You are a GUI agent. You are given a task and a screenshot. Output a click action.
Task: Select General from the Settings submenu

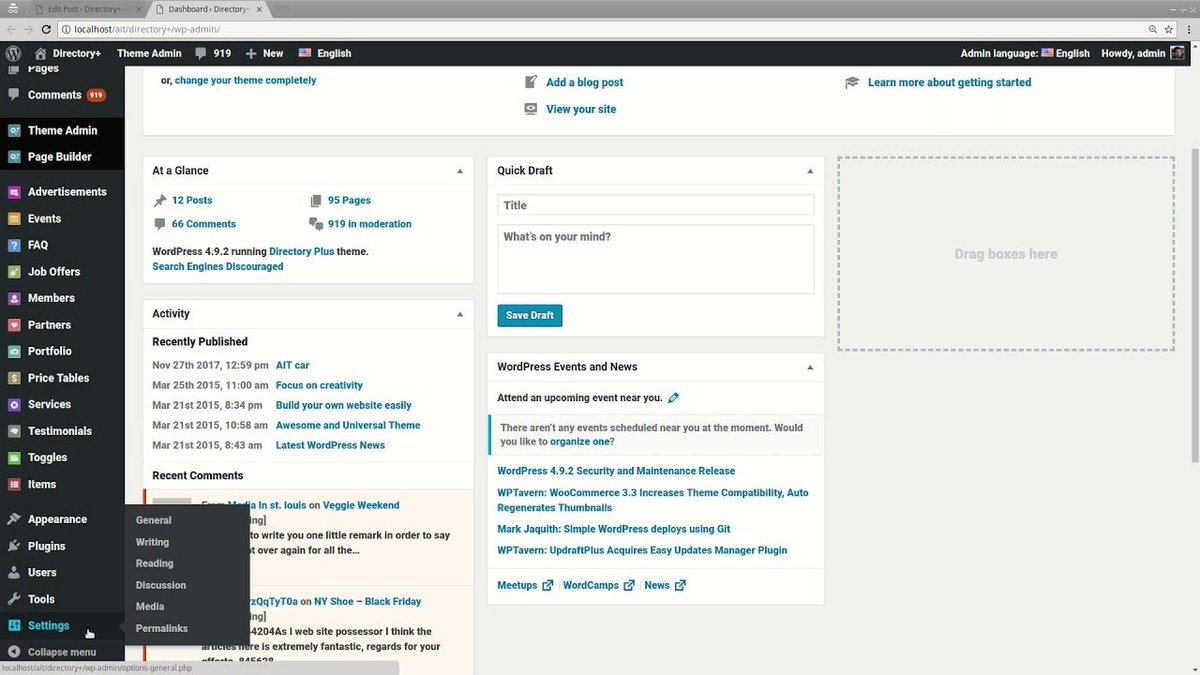pyautogui.click(x=154, y=520)
